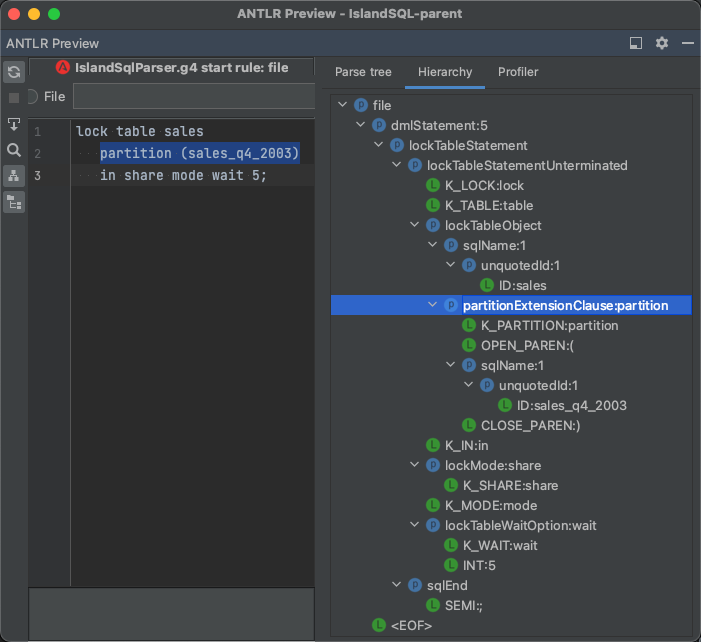Click line number 3 in the gutter
Viewport: 701px width, 642px height.
[x=38, y=175]
